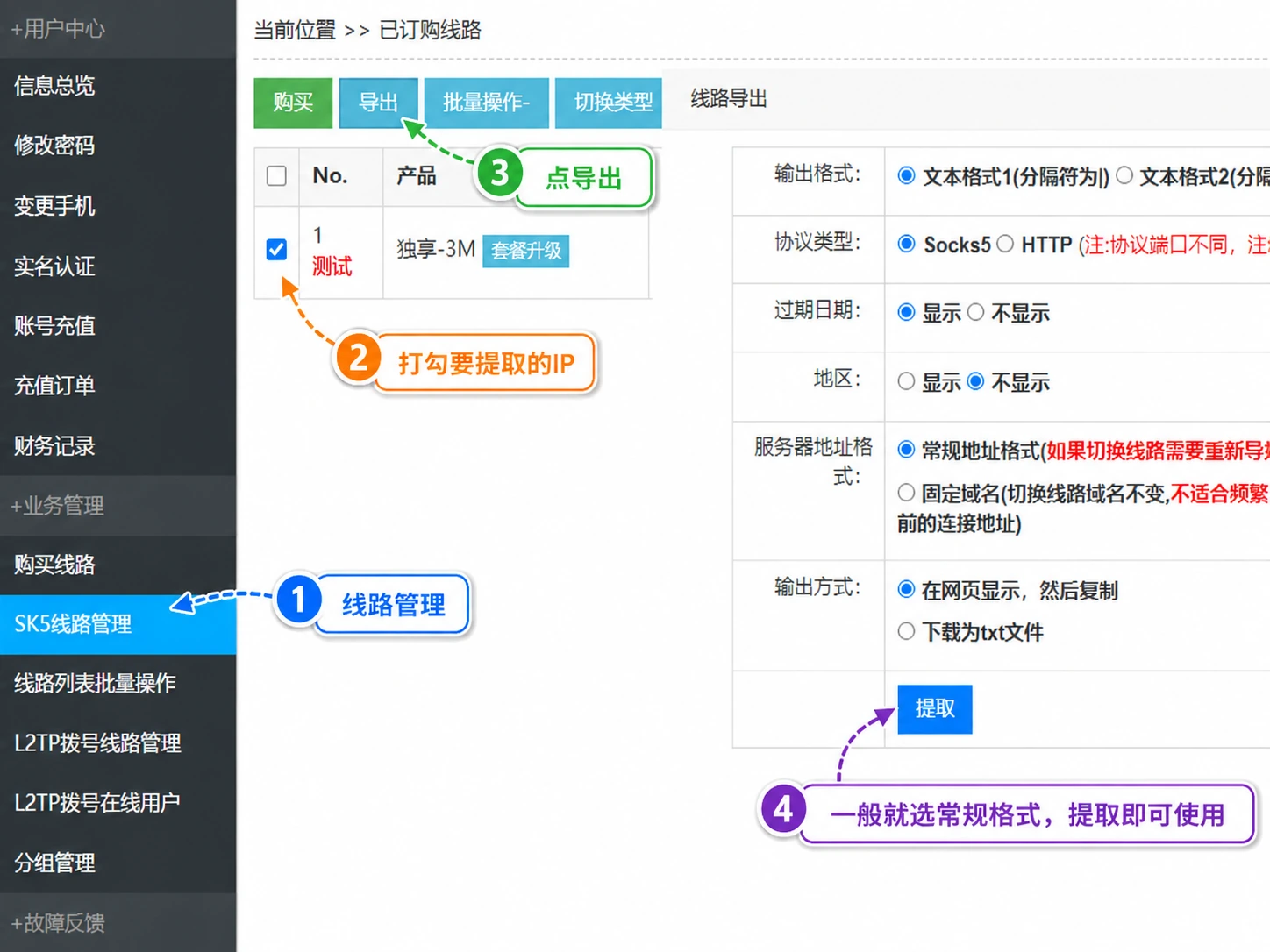Open 购买线路 in sidebar
Viewport: 1270px width, 952px height.
(x=118, y=565)
